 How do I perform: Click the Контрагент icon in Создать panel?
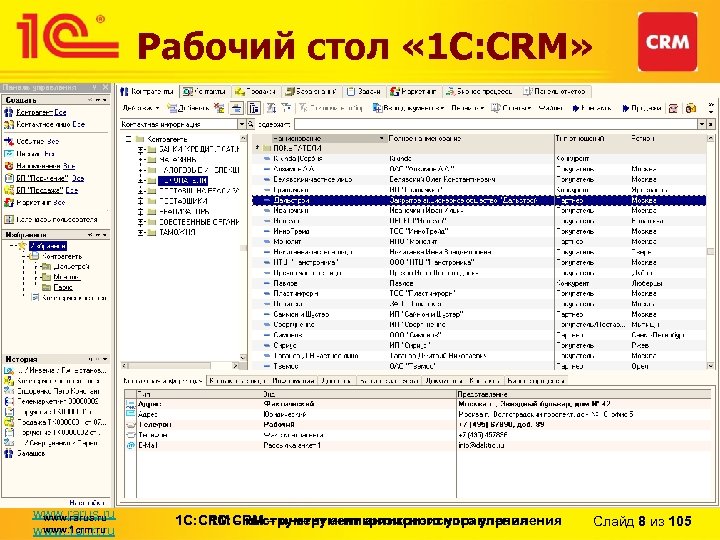coord(9,112)
